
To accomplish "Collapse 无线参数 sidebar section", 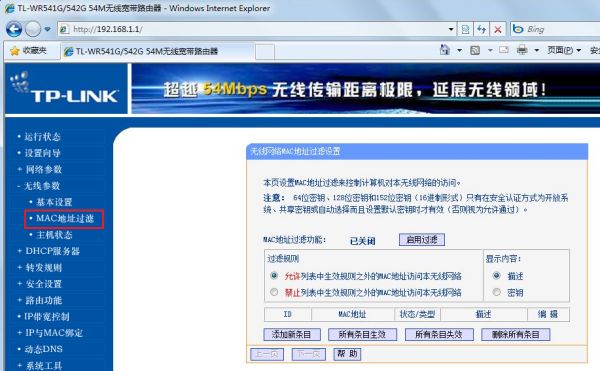I will click(42, 186).
